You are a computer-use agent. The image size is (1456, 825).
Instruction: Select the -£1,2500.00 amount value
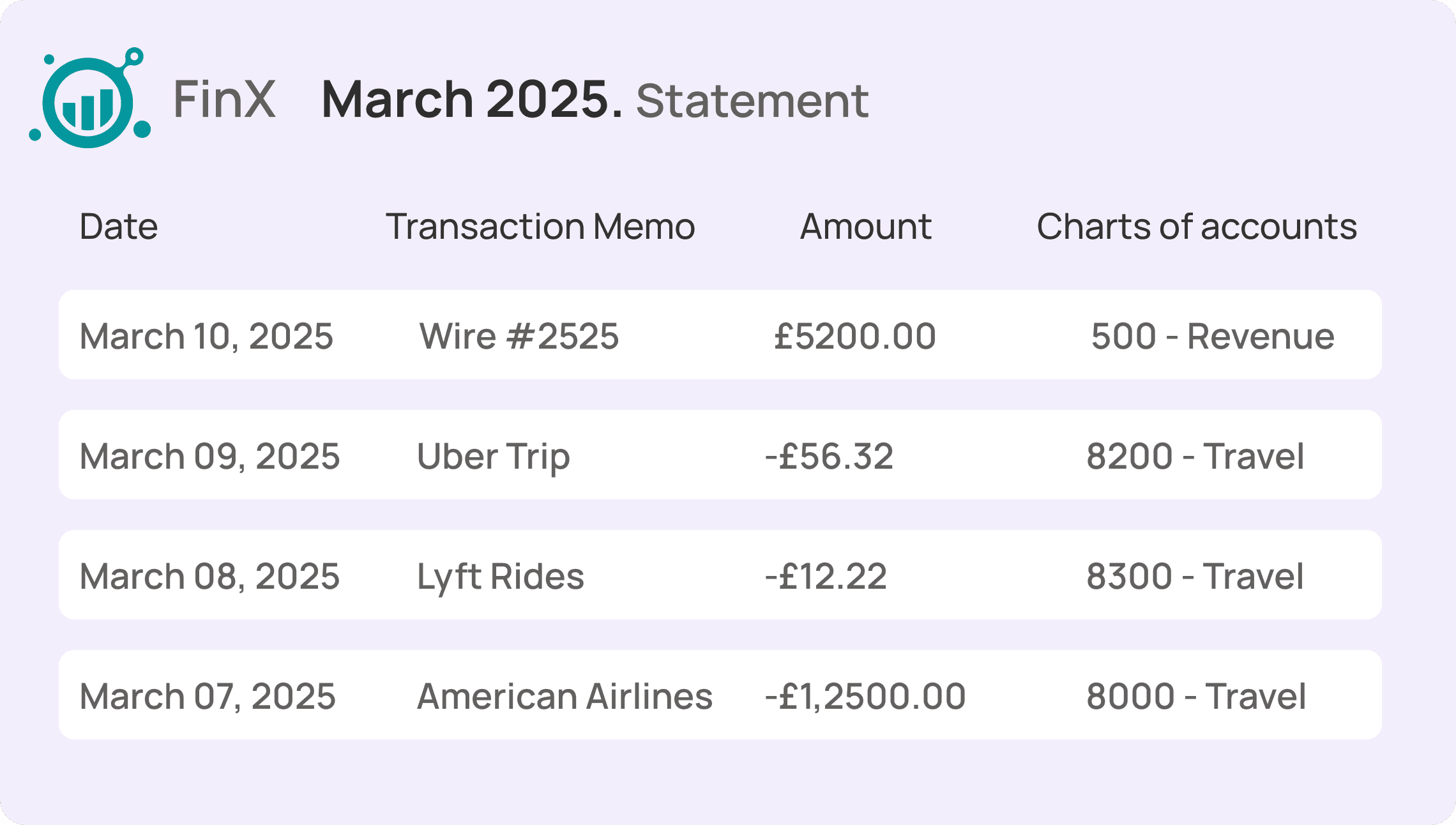865,696
